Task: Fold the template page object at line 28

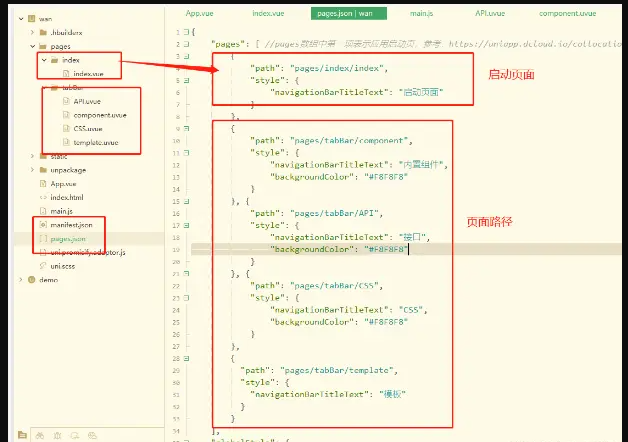Action: coord(187,358)
